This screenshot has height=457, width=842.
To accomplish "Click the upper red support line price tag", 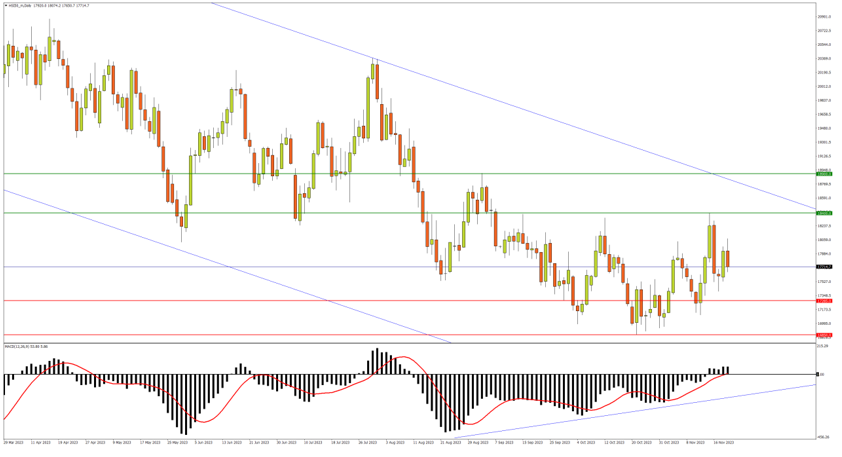I will tap(824, 301).
